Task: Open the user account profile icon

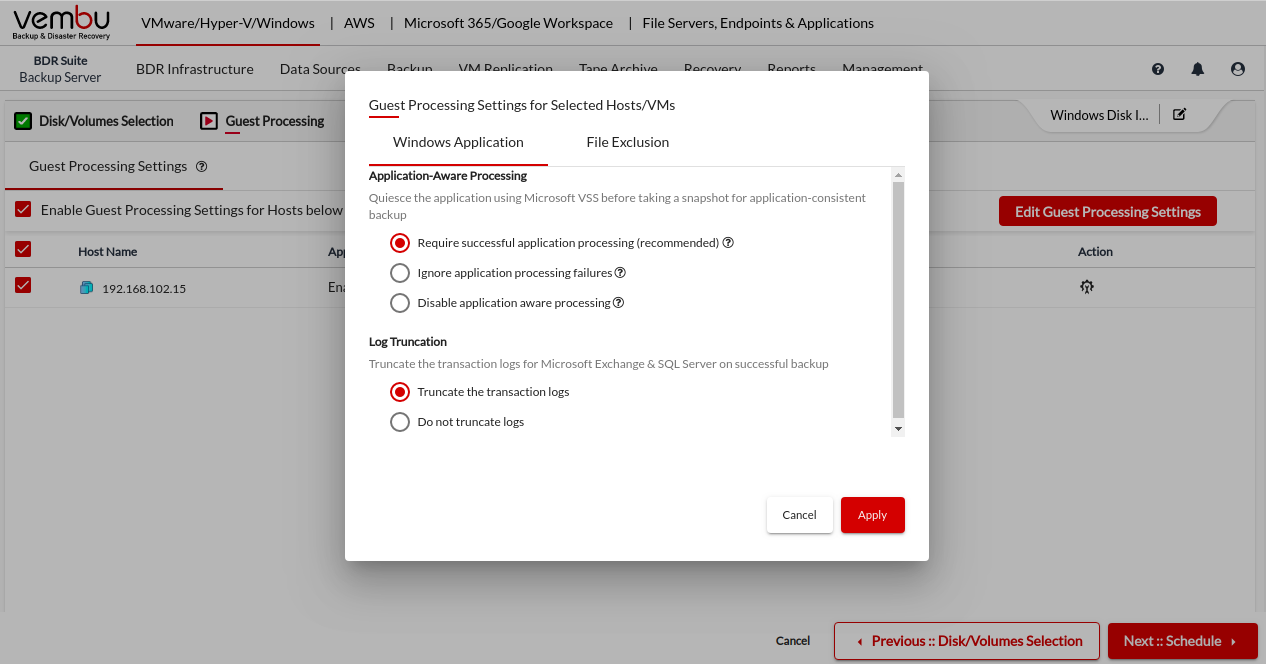Action: tap(1238, 69)
